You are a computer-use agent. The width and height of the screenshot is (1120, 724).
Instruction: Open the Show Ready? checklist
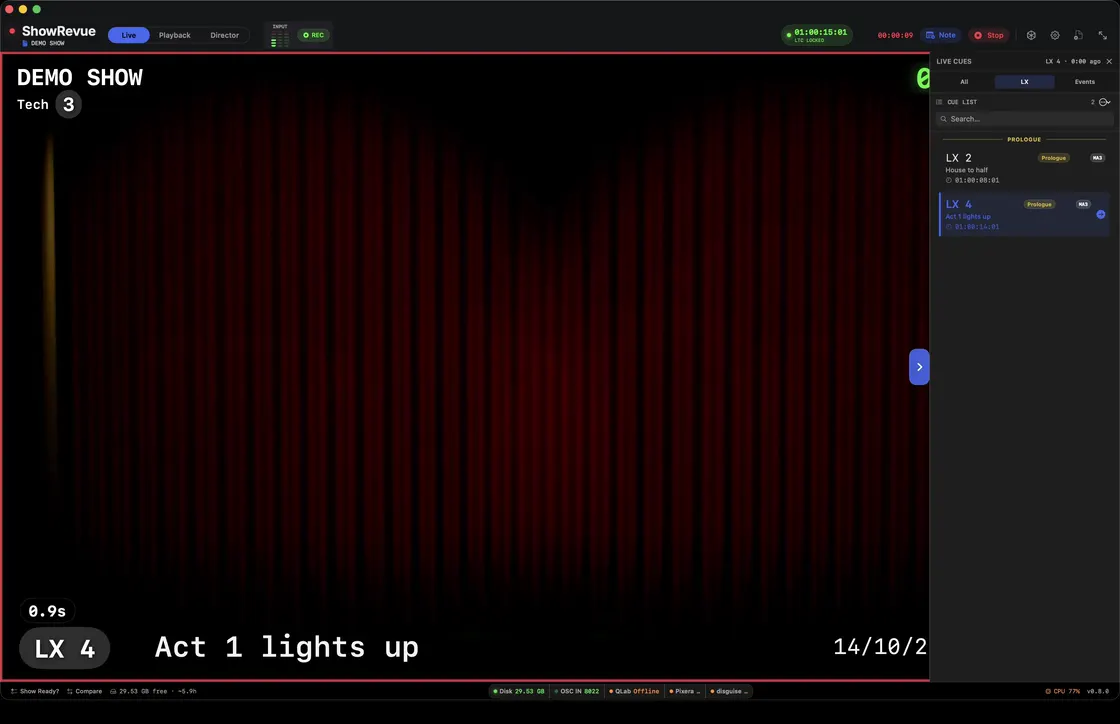click(x=35, y=691)
